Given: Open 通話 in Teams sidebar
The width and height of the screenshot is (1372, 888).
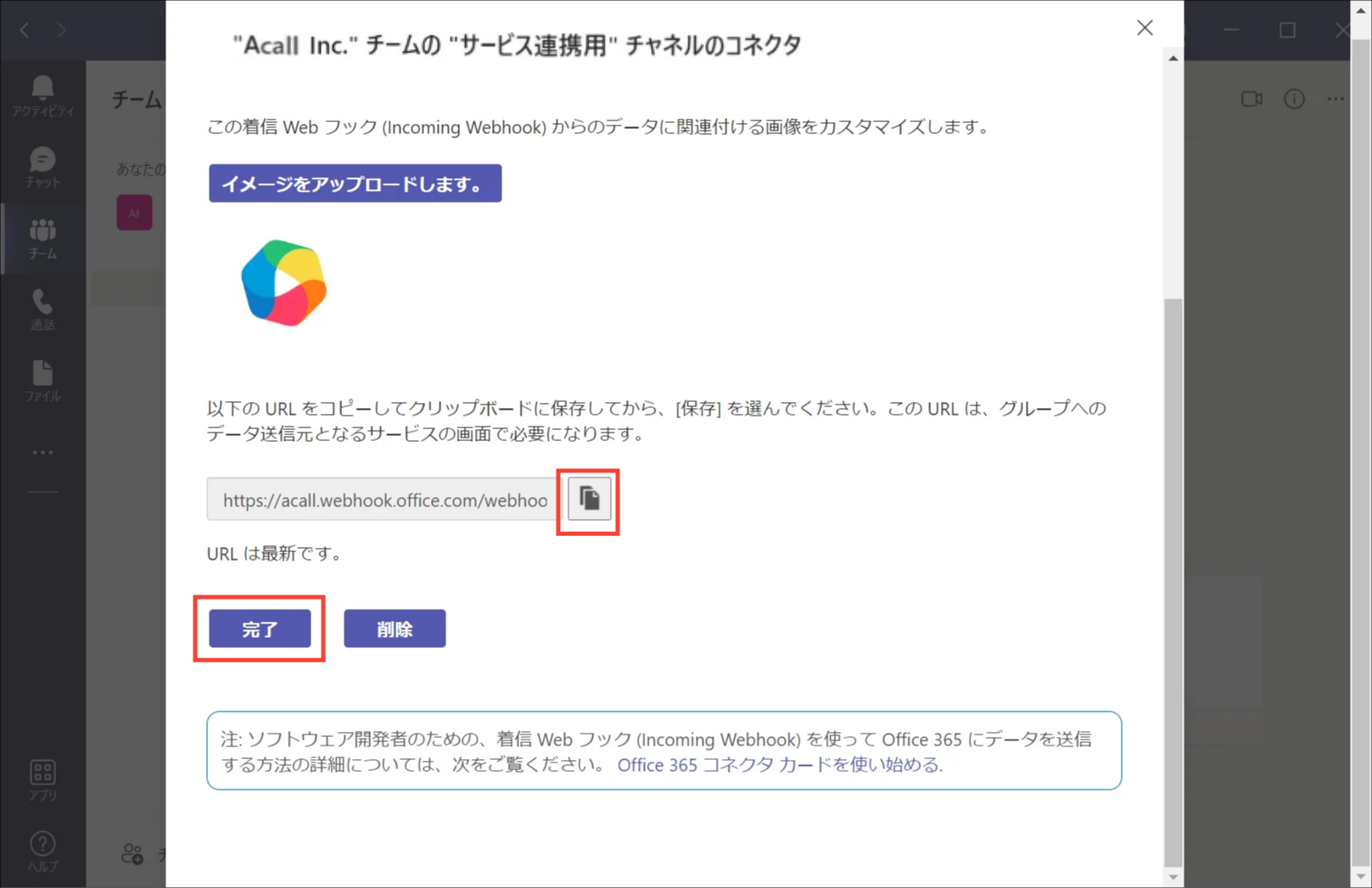Looking at the screenshot, I should 42,310.
